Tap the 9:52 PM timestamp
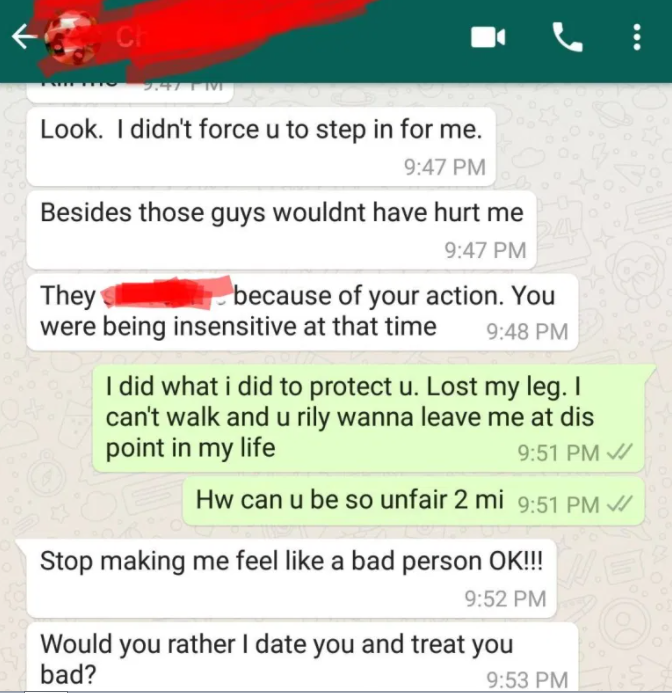 click(506, 599)
